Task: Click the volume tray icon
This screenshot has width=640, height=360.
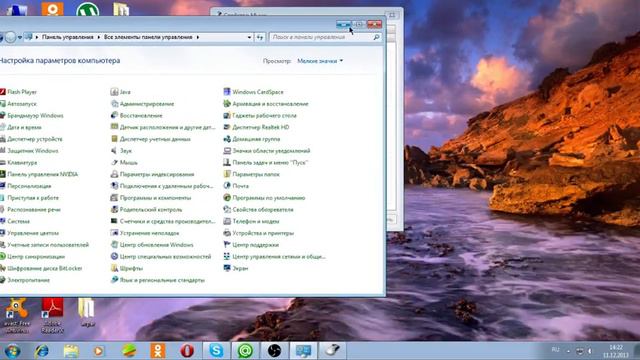Action: click(590, 351)
